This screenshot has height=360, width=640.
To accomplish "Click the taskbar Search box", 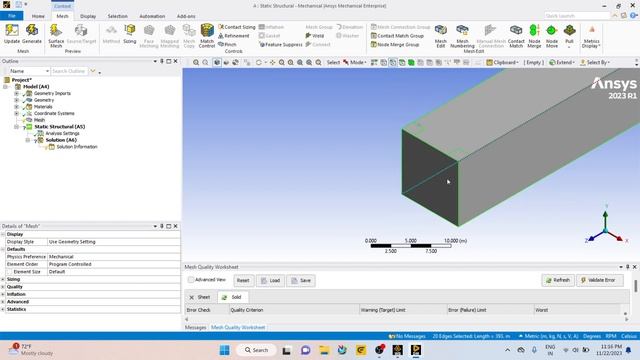I will (256, 350).
